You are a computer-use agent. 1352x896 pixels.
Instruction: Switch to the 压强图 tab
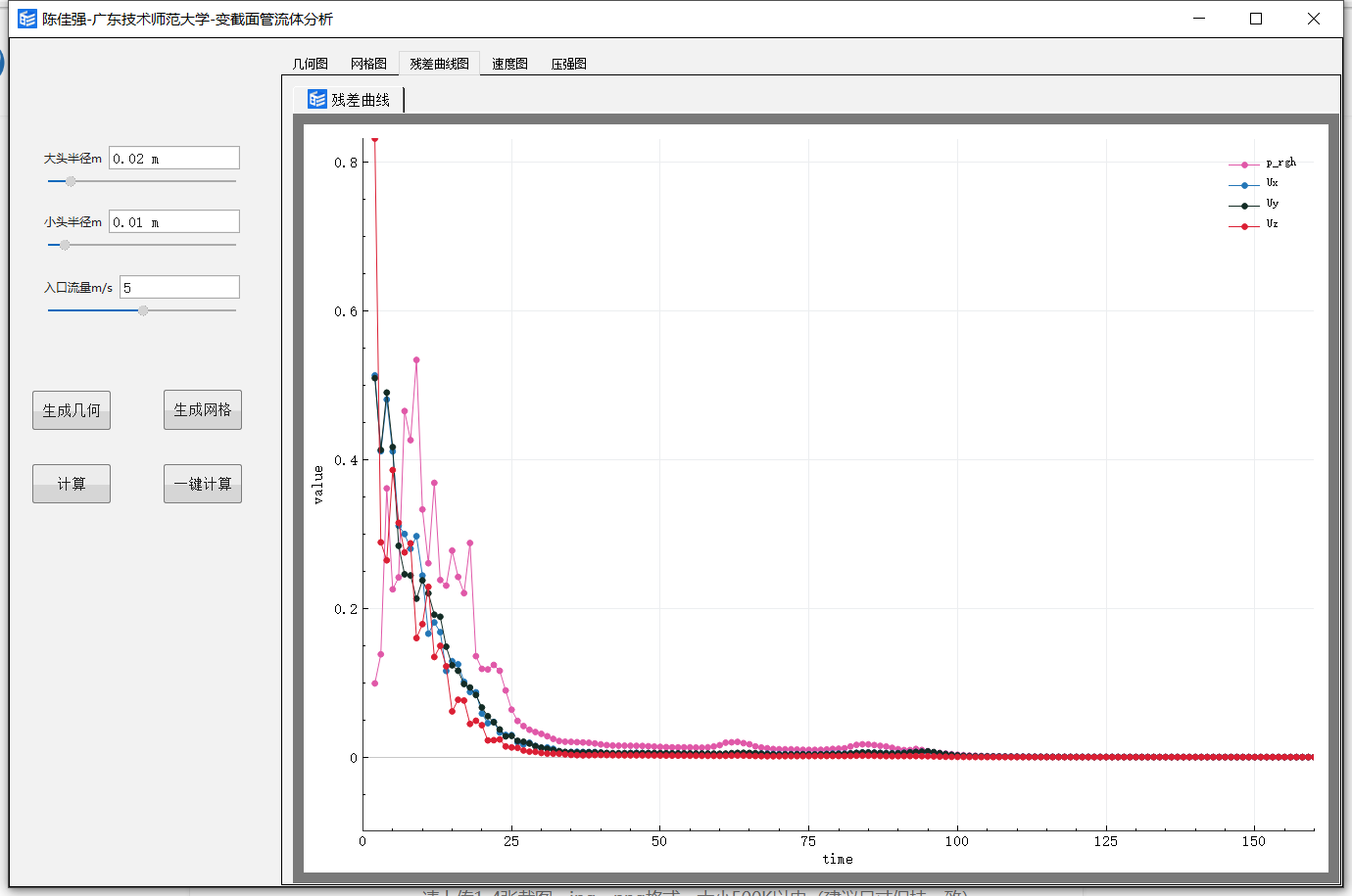[x=568, y=64]
